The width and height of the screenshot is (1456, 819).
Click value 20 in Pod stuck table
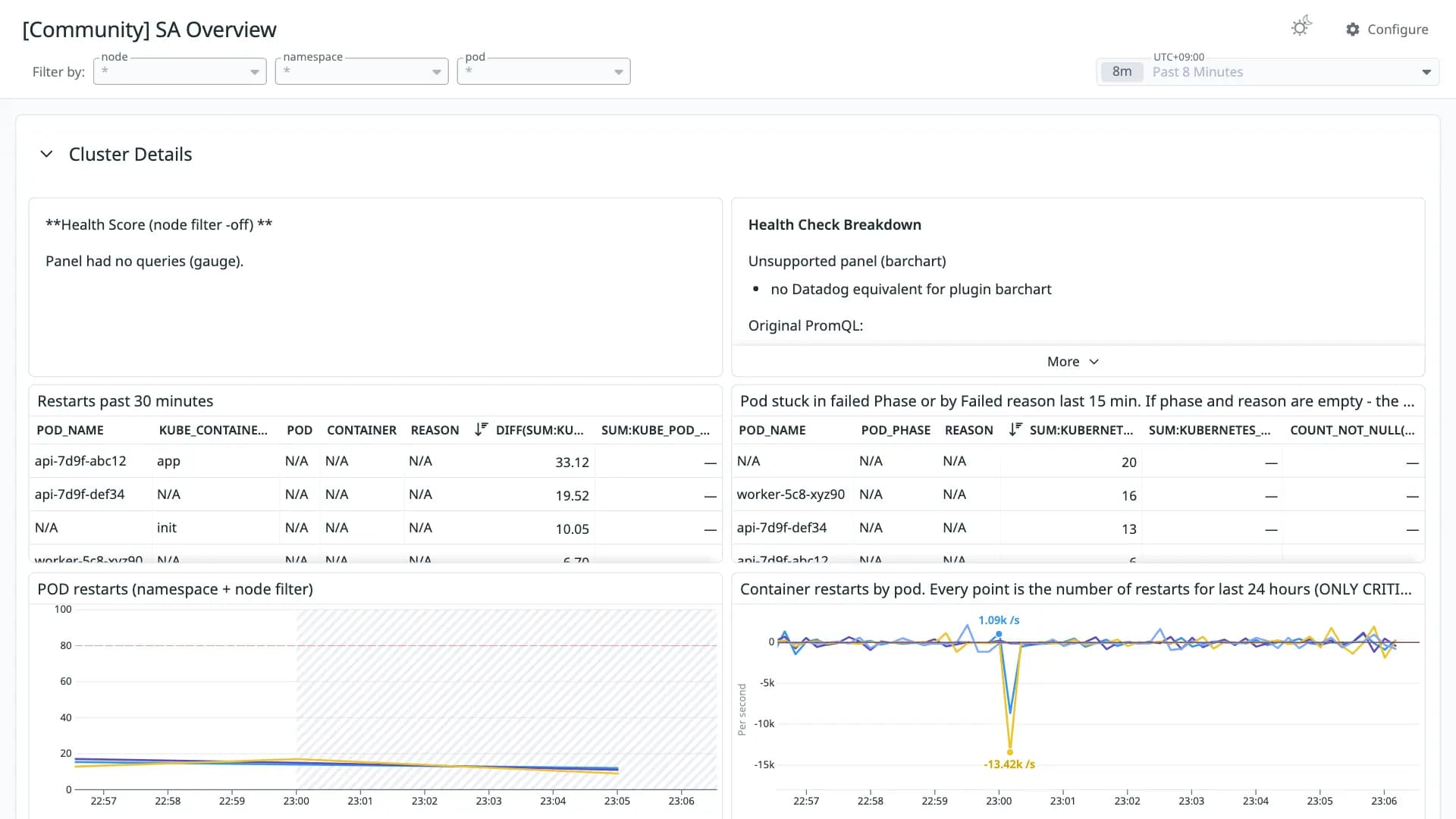(x=1128, y=462)
